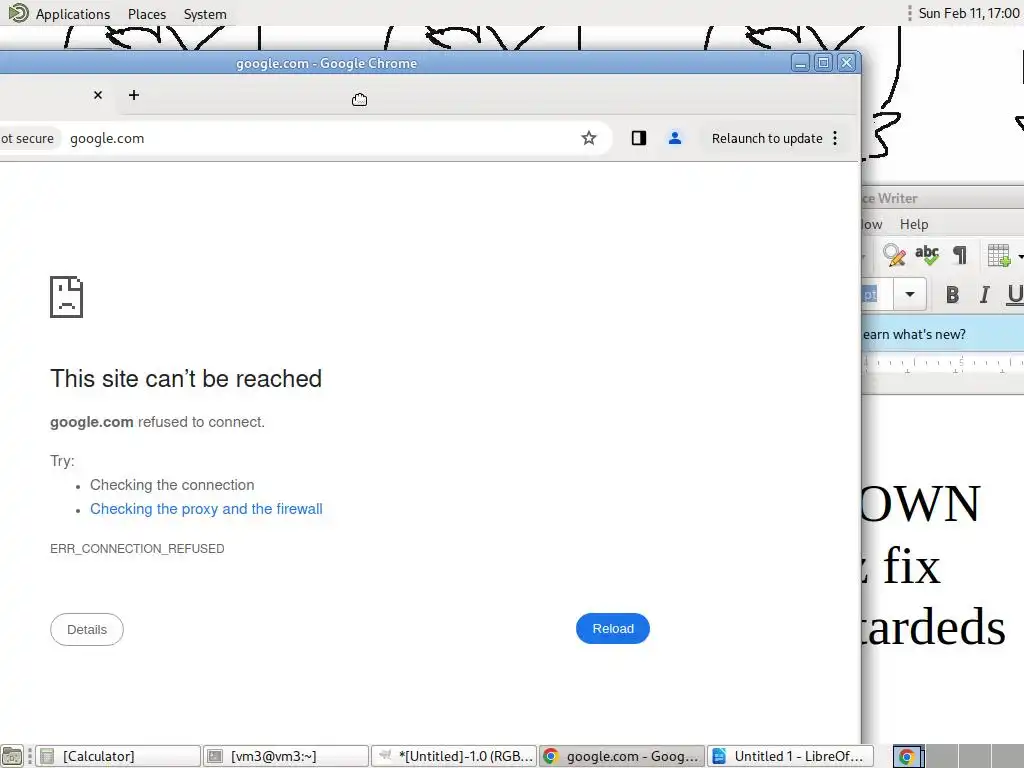Expand Writer font size dropdown arrow

[910, 295]
